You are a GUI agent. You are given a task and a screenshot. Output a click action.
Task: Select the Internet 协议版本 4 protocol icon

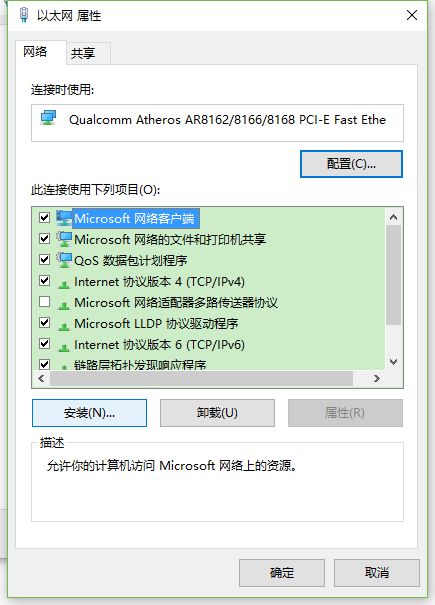(x=64, y=284)
